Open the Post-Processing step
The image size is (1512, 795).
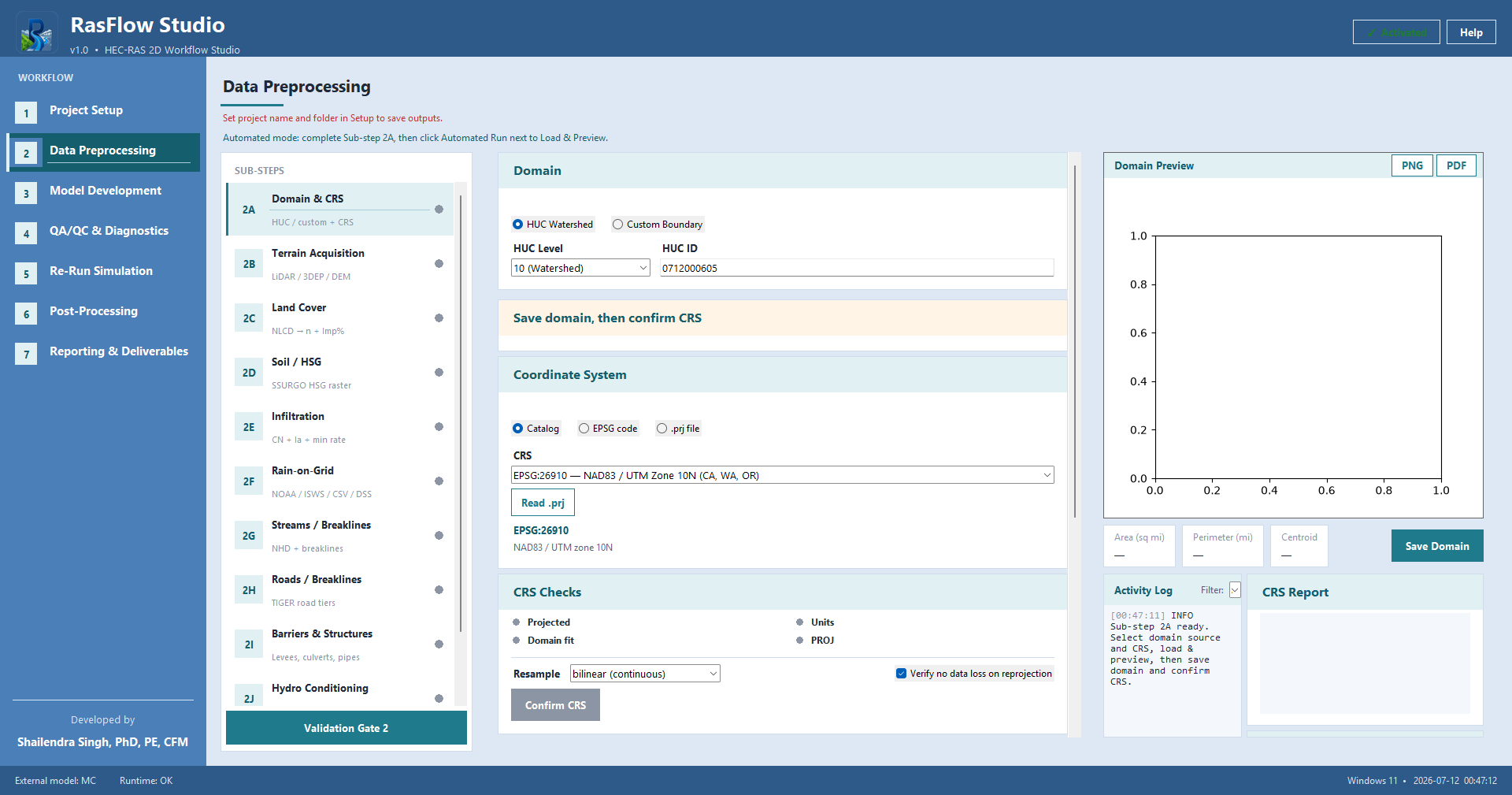[103, 314]
